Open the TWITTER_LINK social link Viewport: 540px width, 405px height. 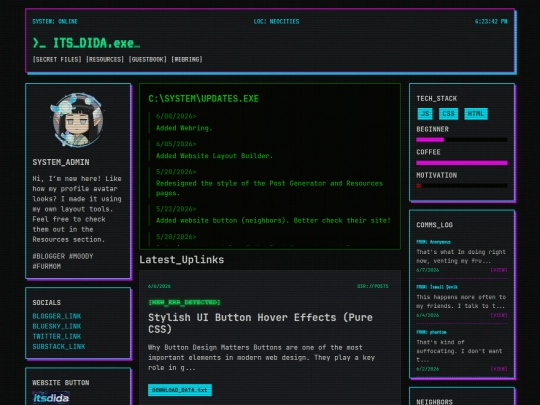click(57, 336)
